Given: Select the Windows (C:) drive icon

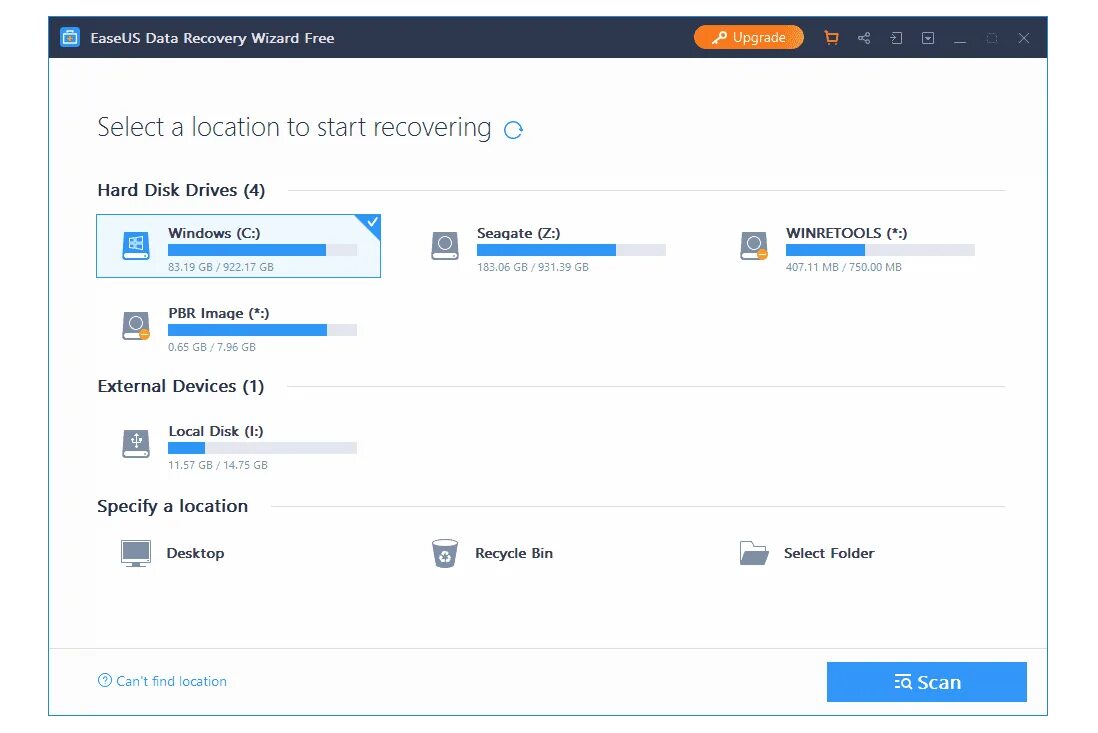Looking at the screenshot, I should point(136,246).
